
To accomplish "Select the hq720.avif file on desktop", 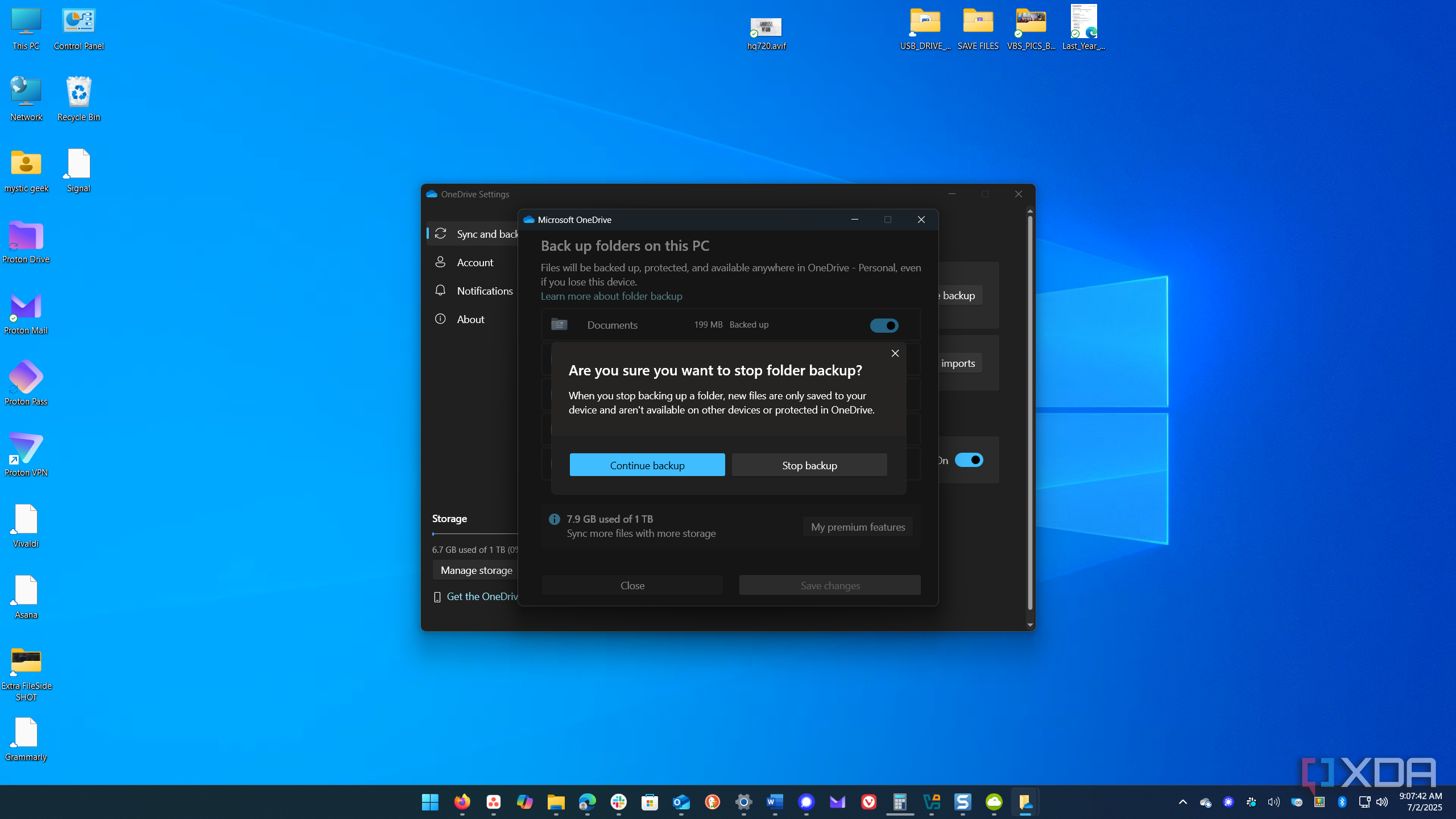I will [766, 33].
